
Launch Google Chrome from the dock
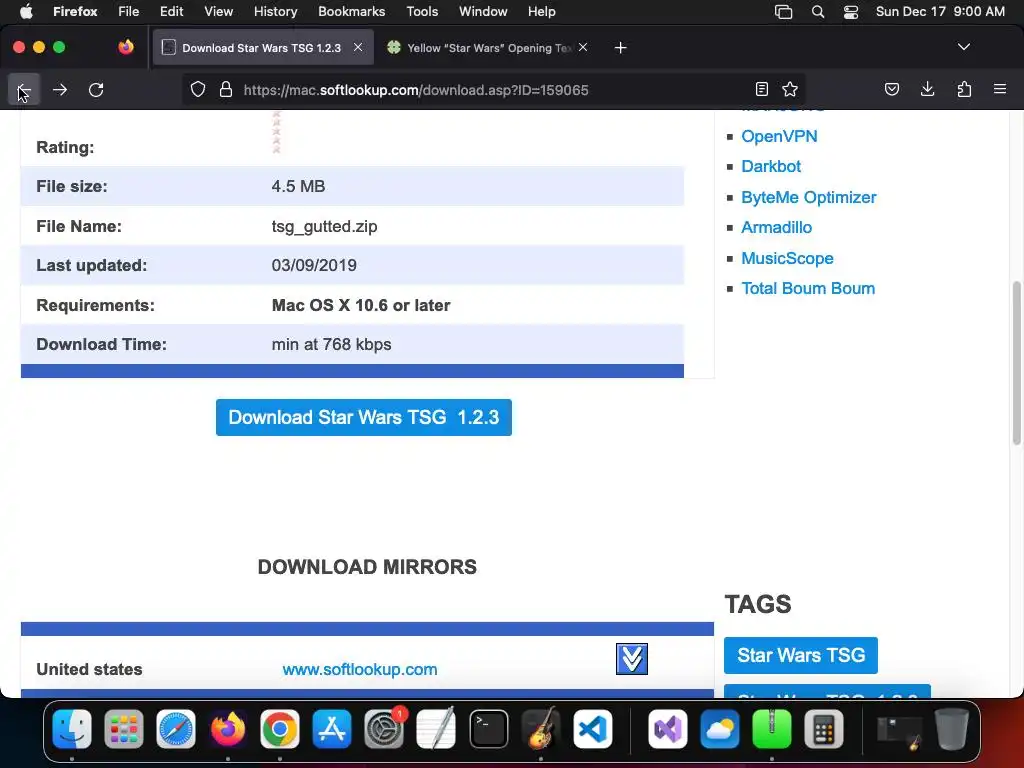click(280, 729)
